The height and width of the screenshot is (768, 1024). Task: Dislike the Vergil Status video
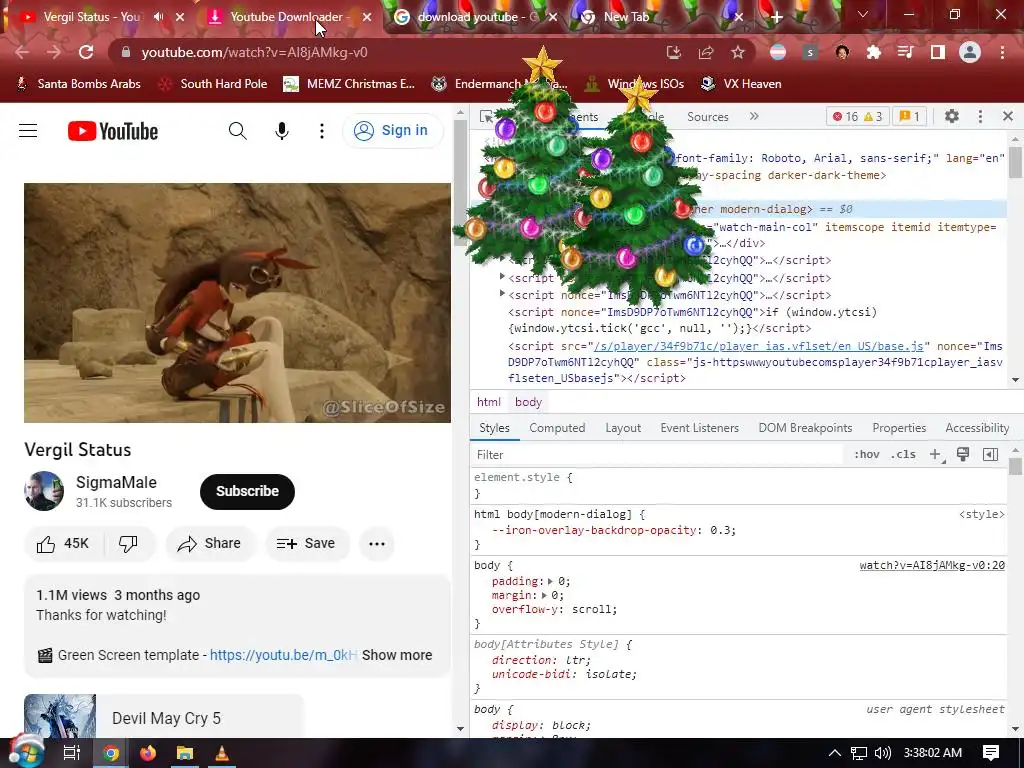(x=129, y=543)
